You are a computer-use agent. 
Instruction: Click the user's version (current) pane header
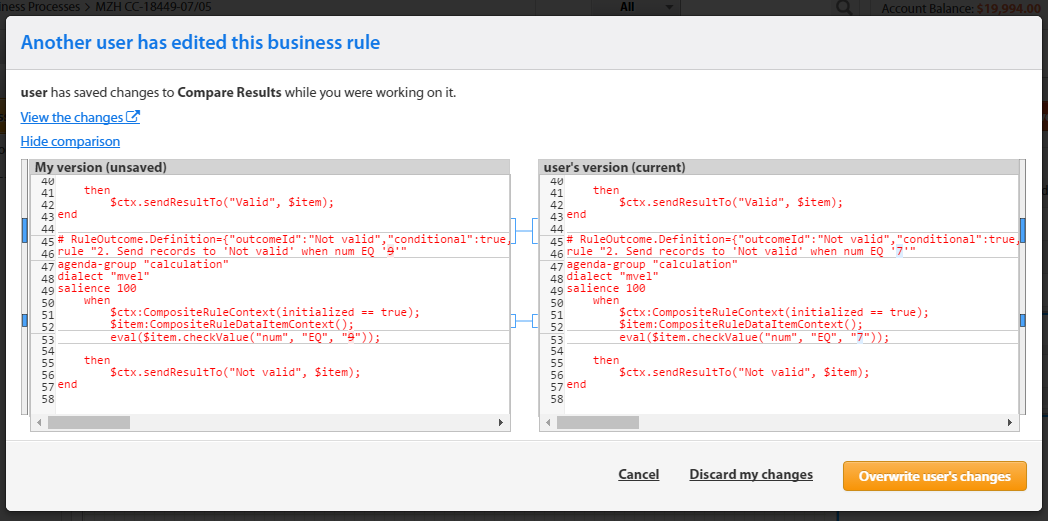(x=779, y=167)
